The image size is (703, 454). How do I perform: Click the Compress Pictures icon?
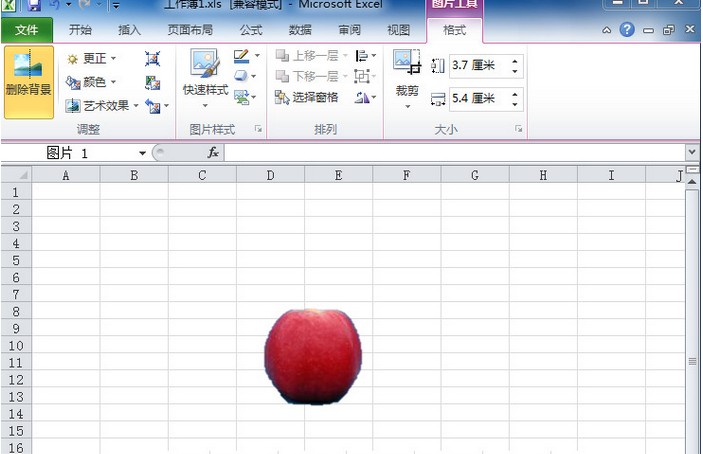pos(152,59)
